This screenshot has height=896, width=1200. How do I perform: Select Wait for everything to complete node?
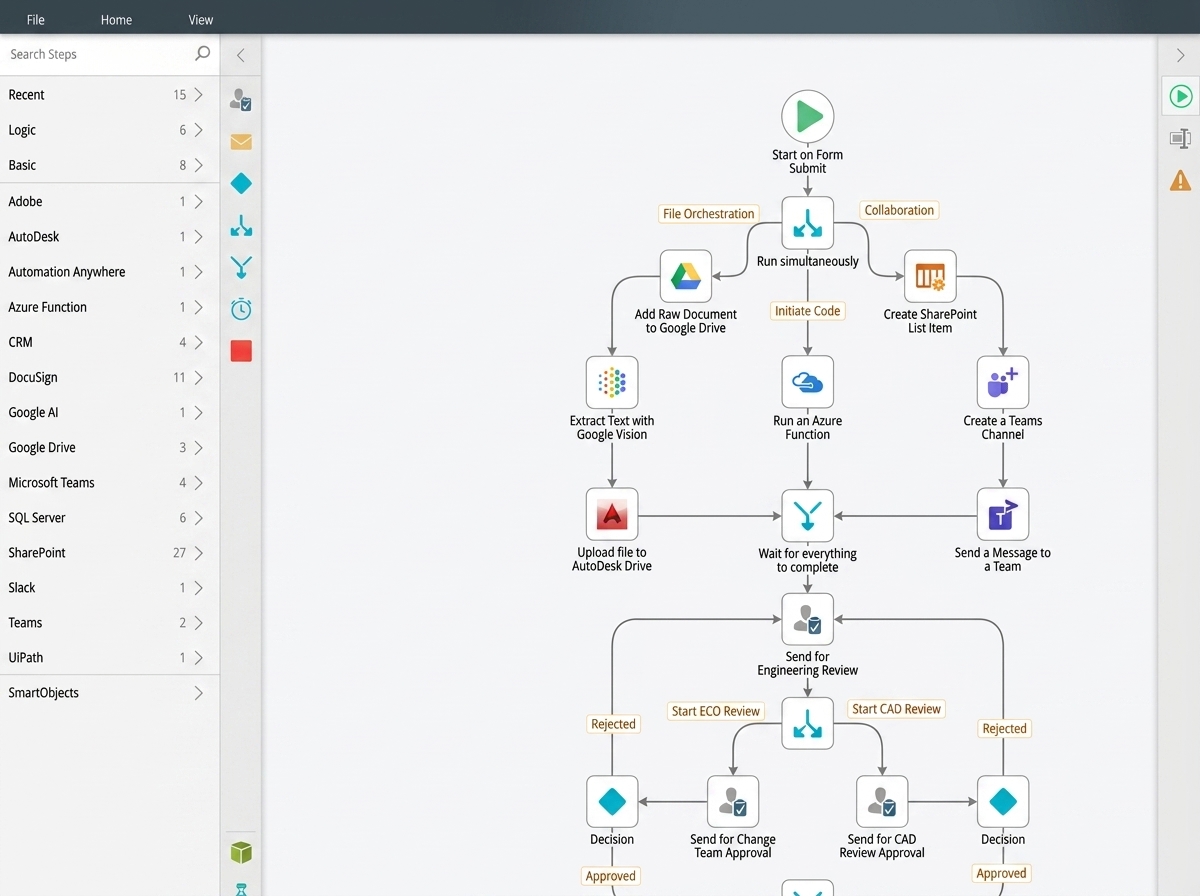(808, 515)
